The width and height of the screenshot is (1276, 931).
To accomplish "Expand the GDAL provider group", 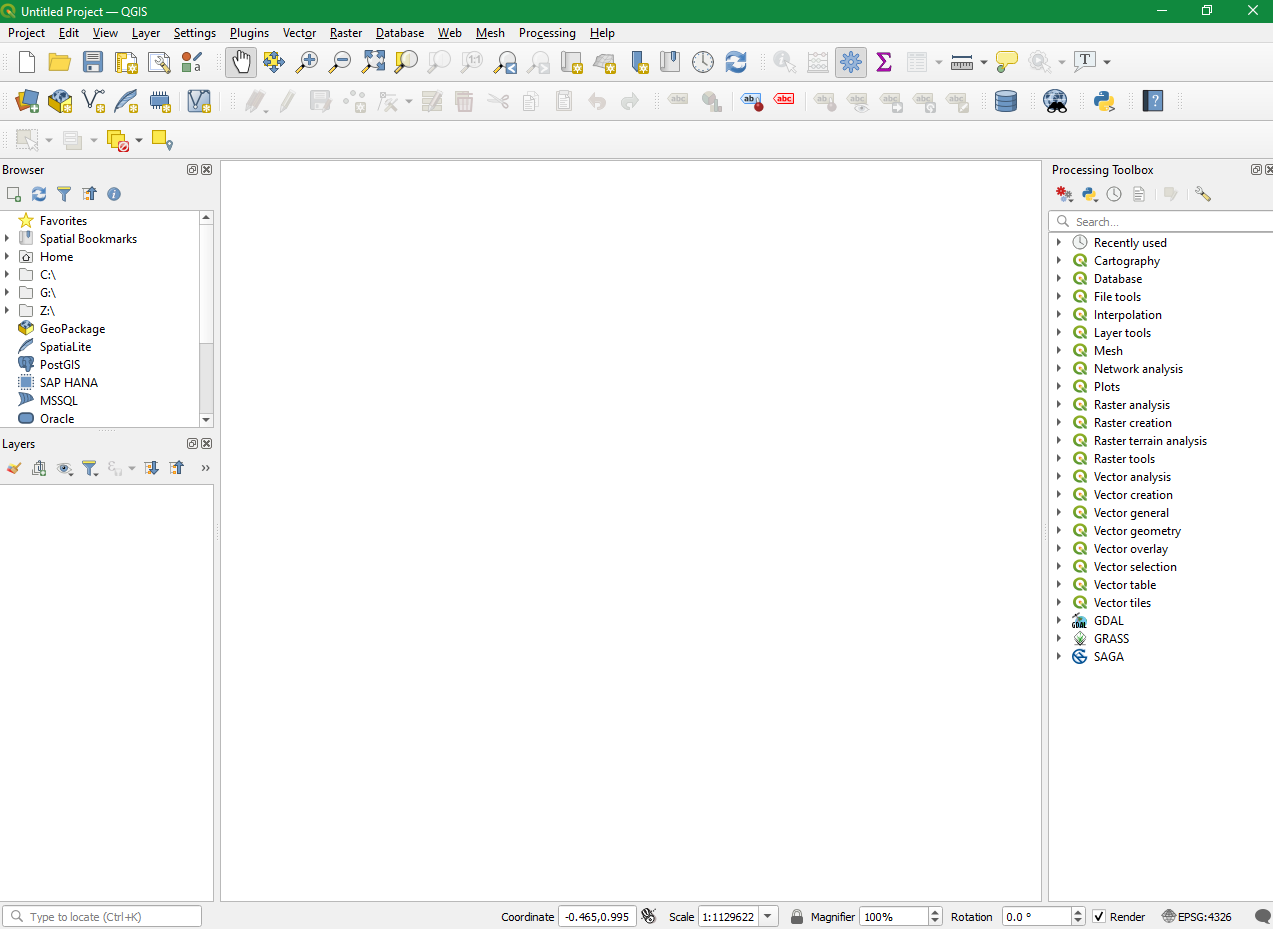I will point(1059,621).
